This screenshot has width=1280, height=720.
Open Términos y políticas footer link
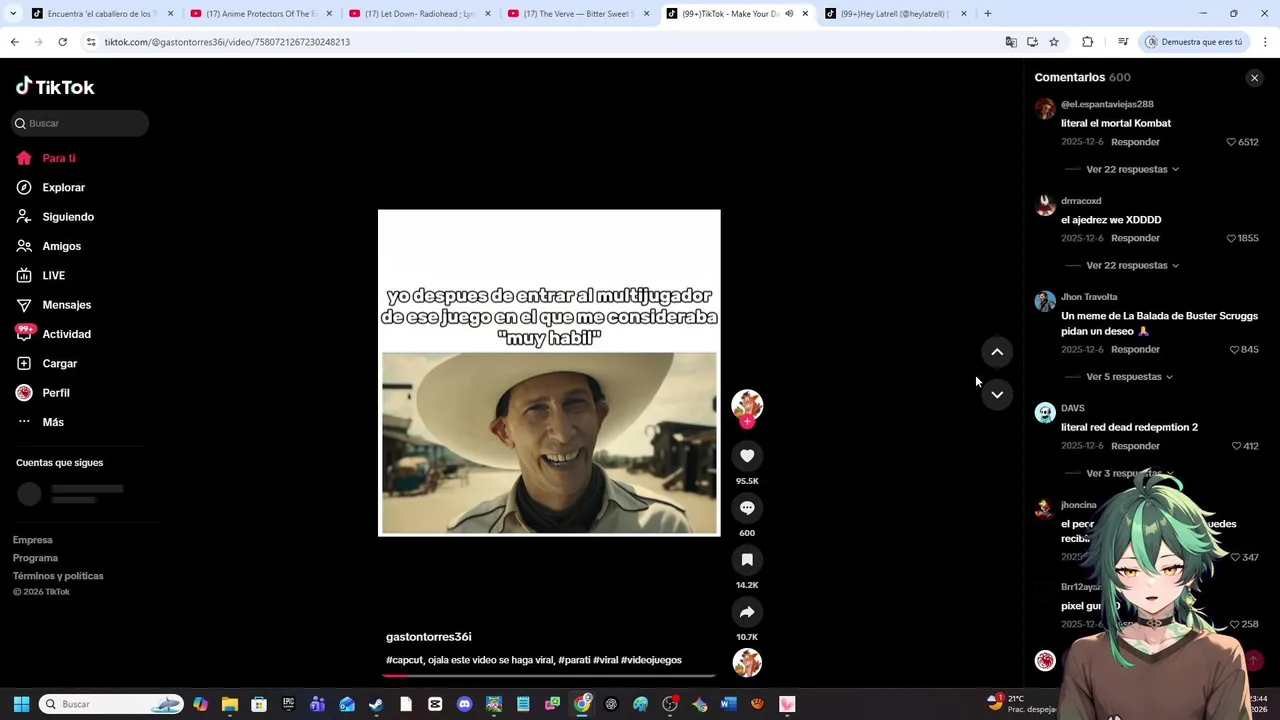58,576
